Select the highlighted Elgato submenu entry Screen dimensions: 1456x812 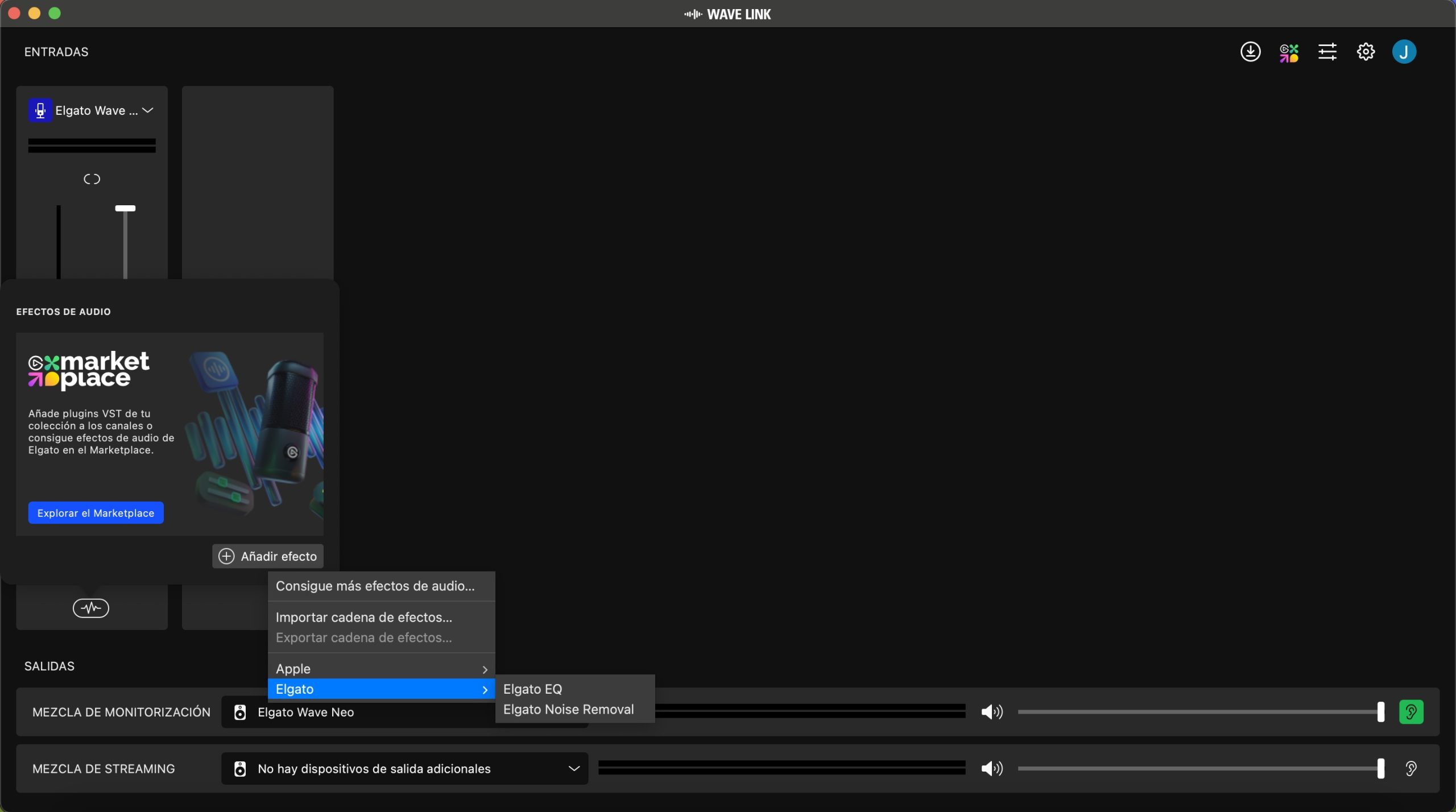(x=381, y=689)
